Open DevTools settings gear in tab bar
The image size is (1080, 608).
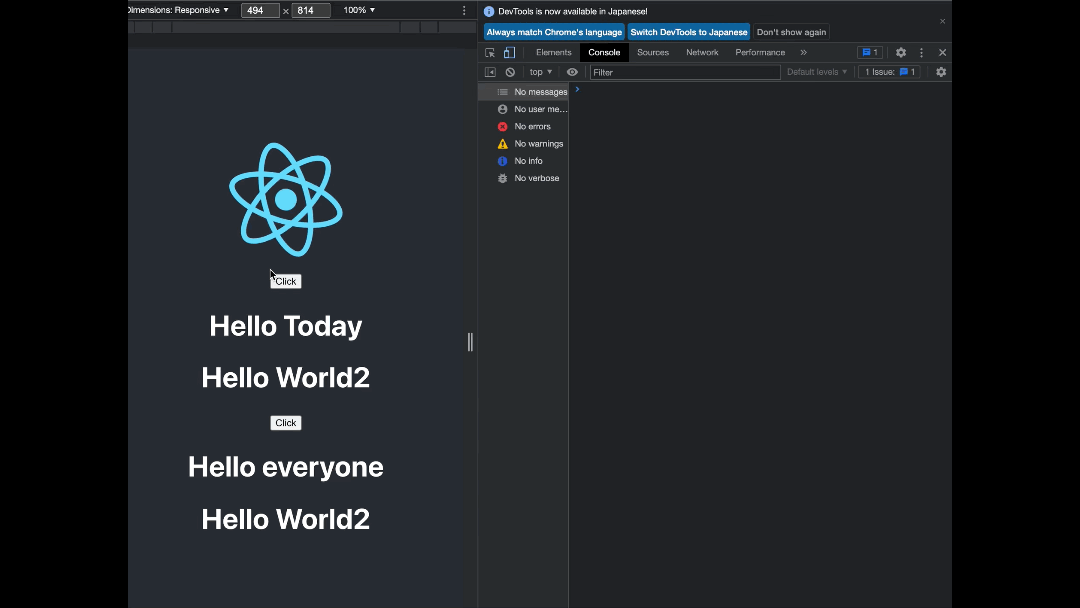[901, 52]
